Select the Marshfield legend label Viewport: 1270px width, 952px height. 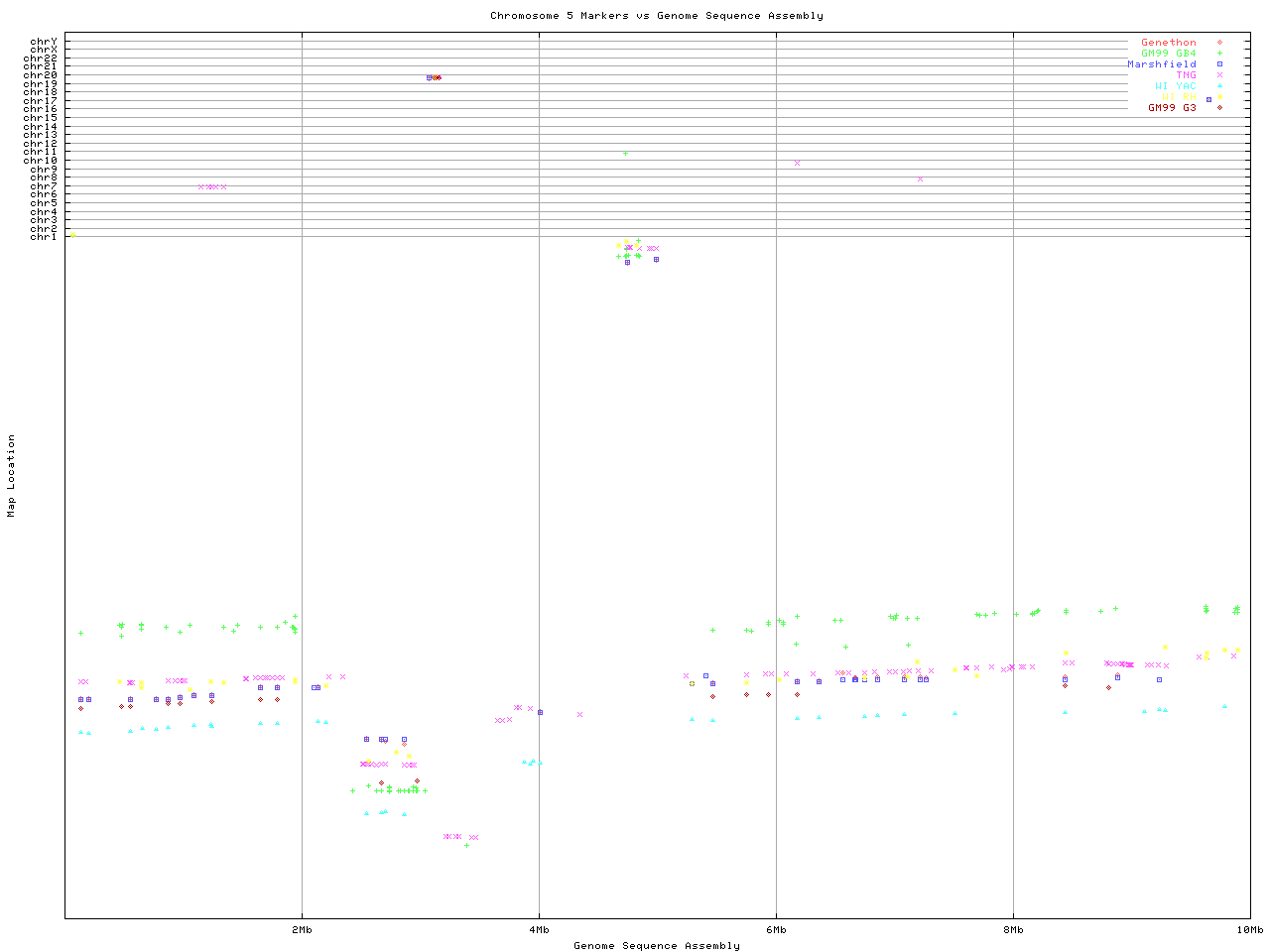coord(1161,64)
